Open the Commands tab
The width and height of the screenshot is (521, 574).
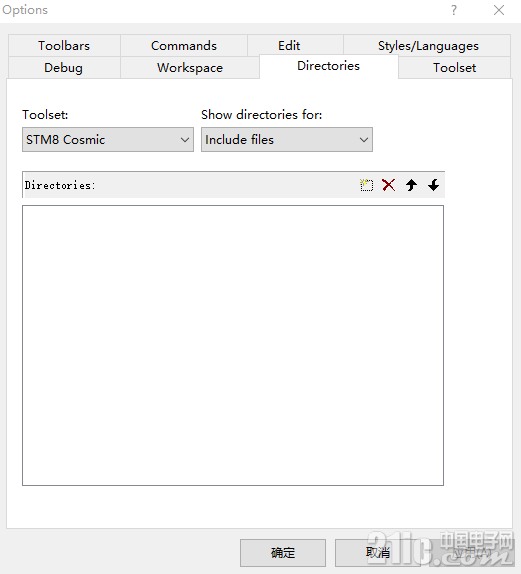coord(184,46)
